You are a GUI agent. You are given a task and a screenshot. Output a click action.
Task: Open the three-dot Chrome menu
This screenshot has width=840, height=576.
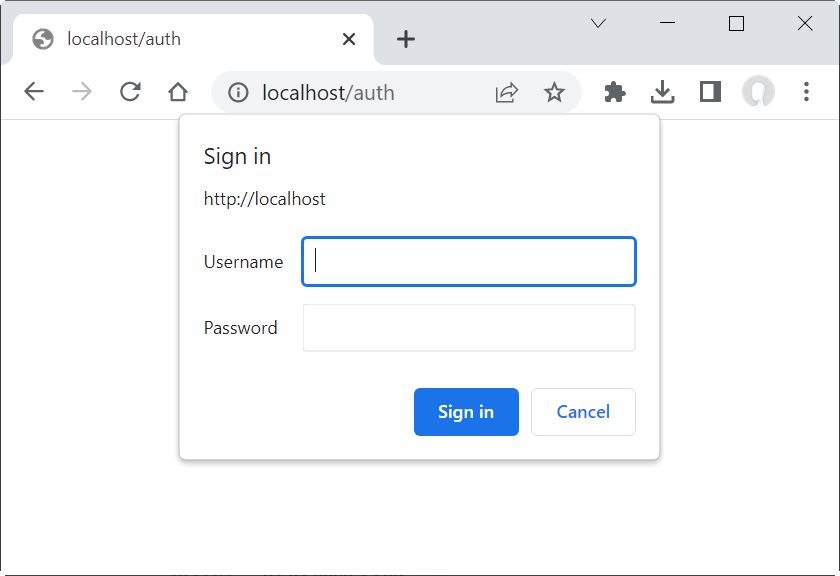(x=806, y=91)
